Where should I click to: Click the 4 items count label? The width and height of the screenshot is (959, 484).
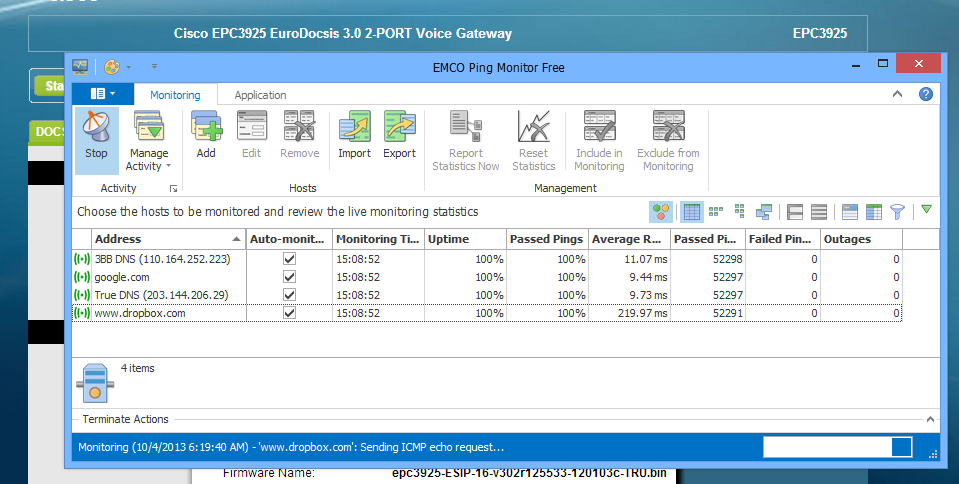[138, 368]
